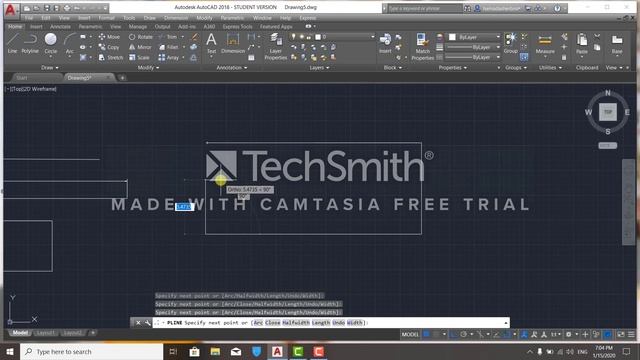Click the Copy tool

pos(109,47)
